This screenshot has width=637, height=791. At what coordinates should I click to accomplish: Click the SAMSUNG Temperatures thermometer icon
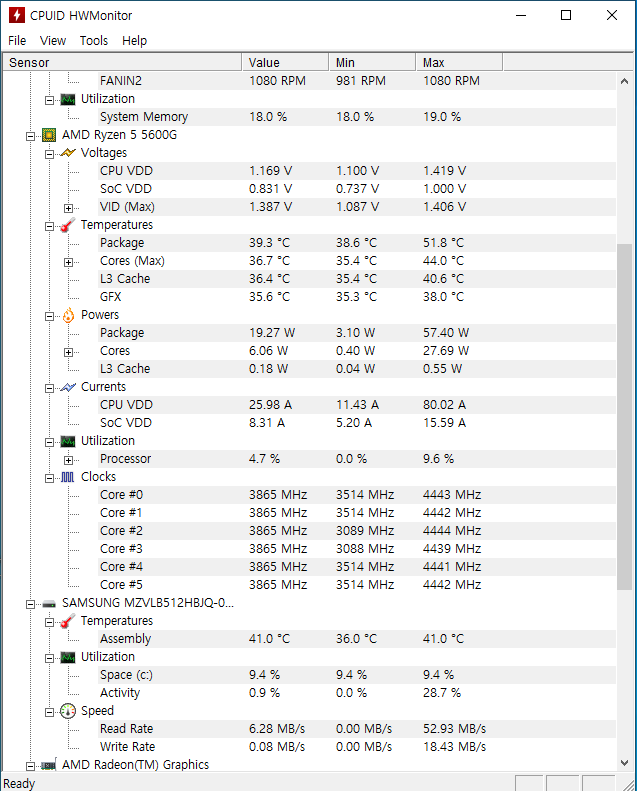pyautogui.click(x=68, y=621)
